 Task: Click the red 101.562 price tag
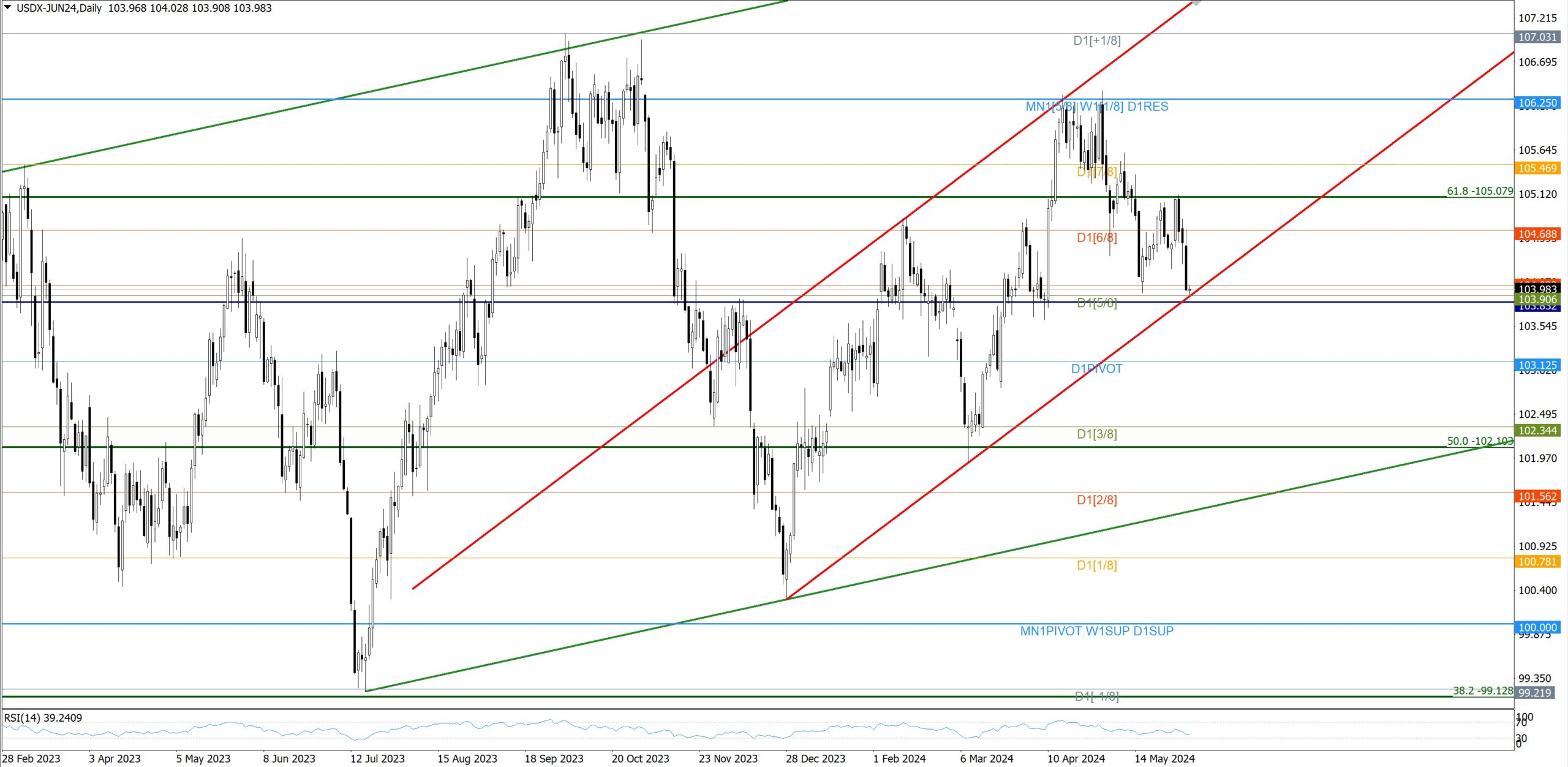click(x=1537, y=496)
